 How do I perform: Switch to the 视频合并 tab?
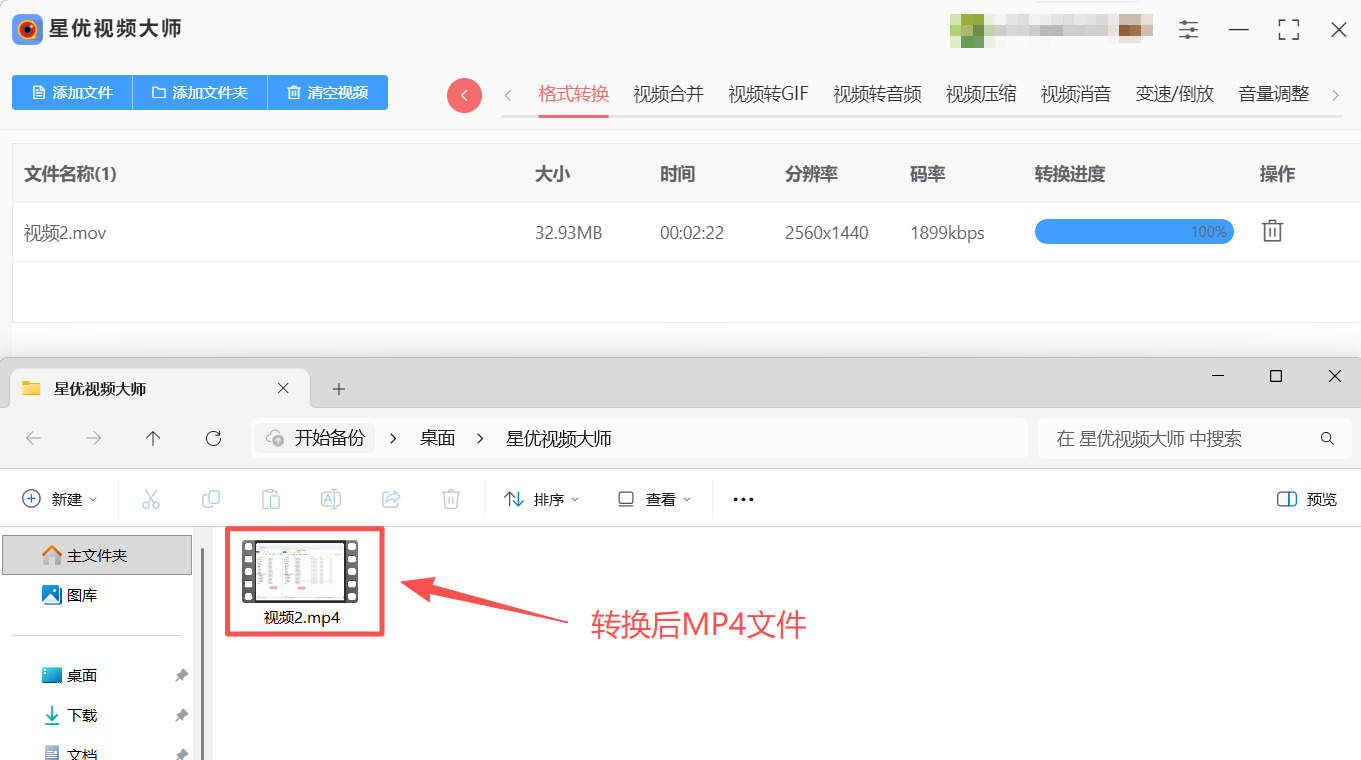click(x=669, y=94)
